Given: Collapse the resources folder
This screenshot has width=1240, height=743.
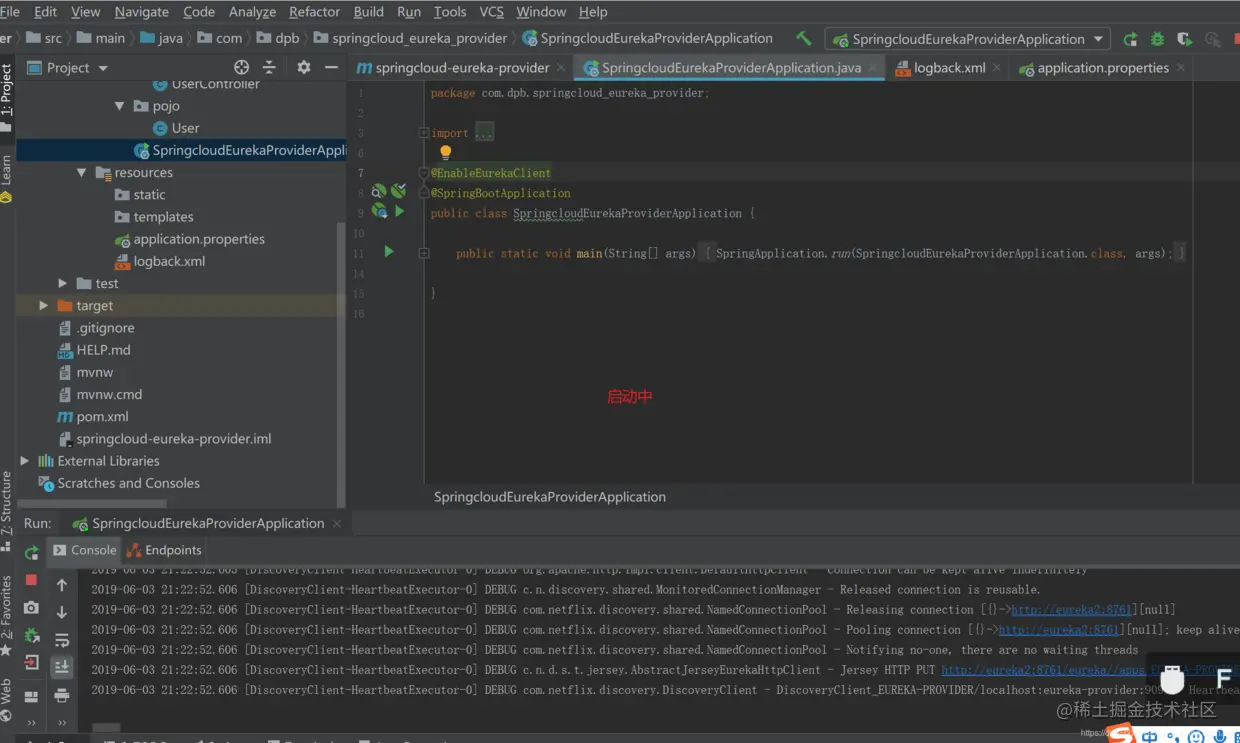Looking at the screenshot, I should pyautogui.click(x=82, y=173).
